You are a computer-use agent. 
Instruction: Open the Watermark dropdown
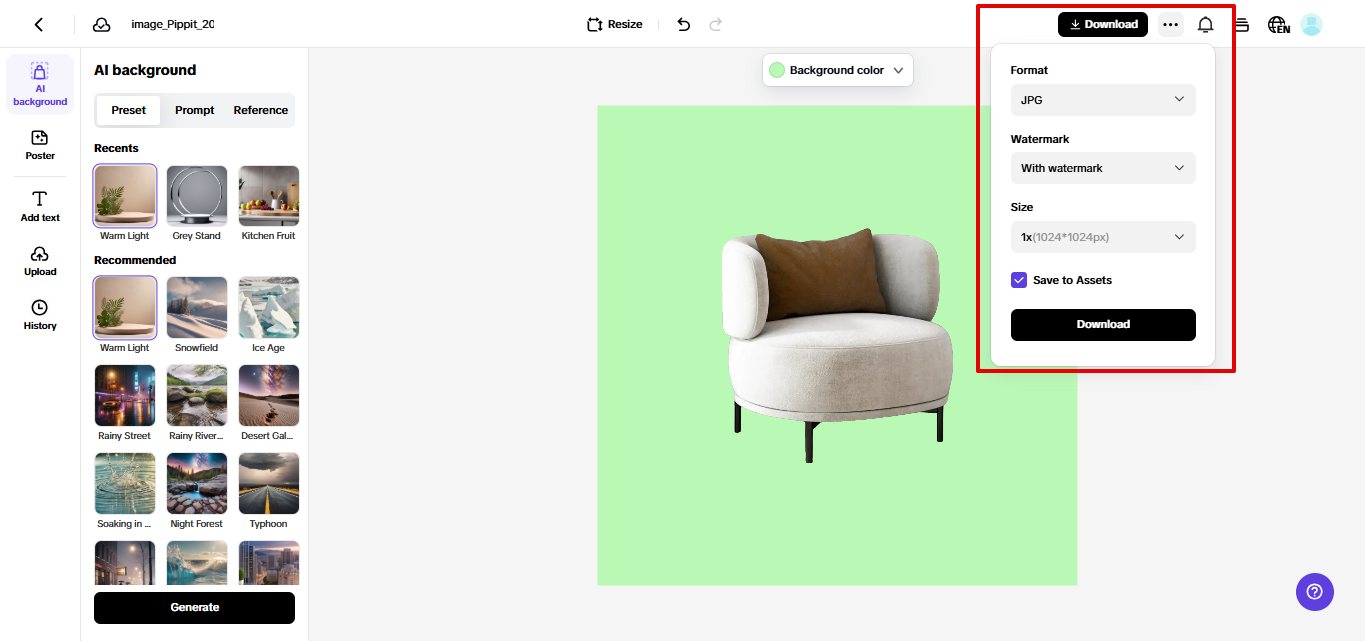coord(1103,168)
